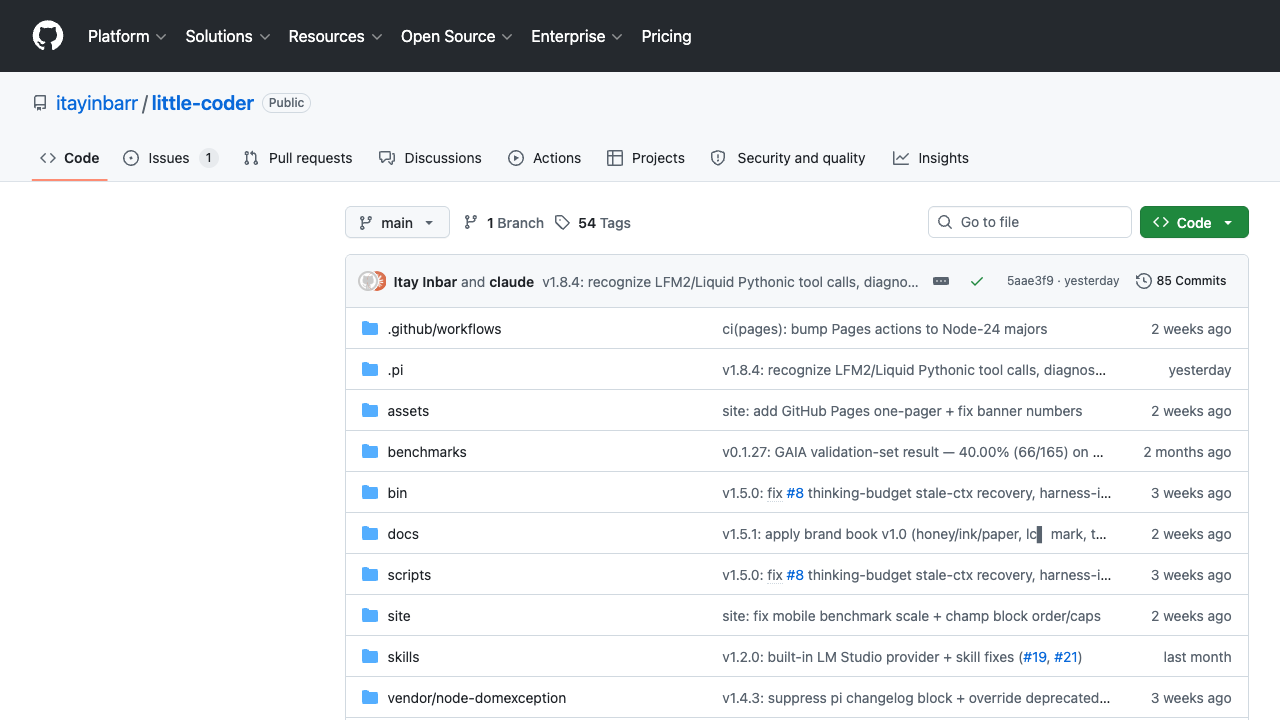The height and width of the screenshot is (720, 1280).
Task: Click the Public visibility badge
Action: [286, 103]
